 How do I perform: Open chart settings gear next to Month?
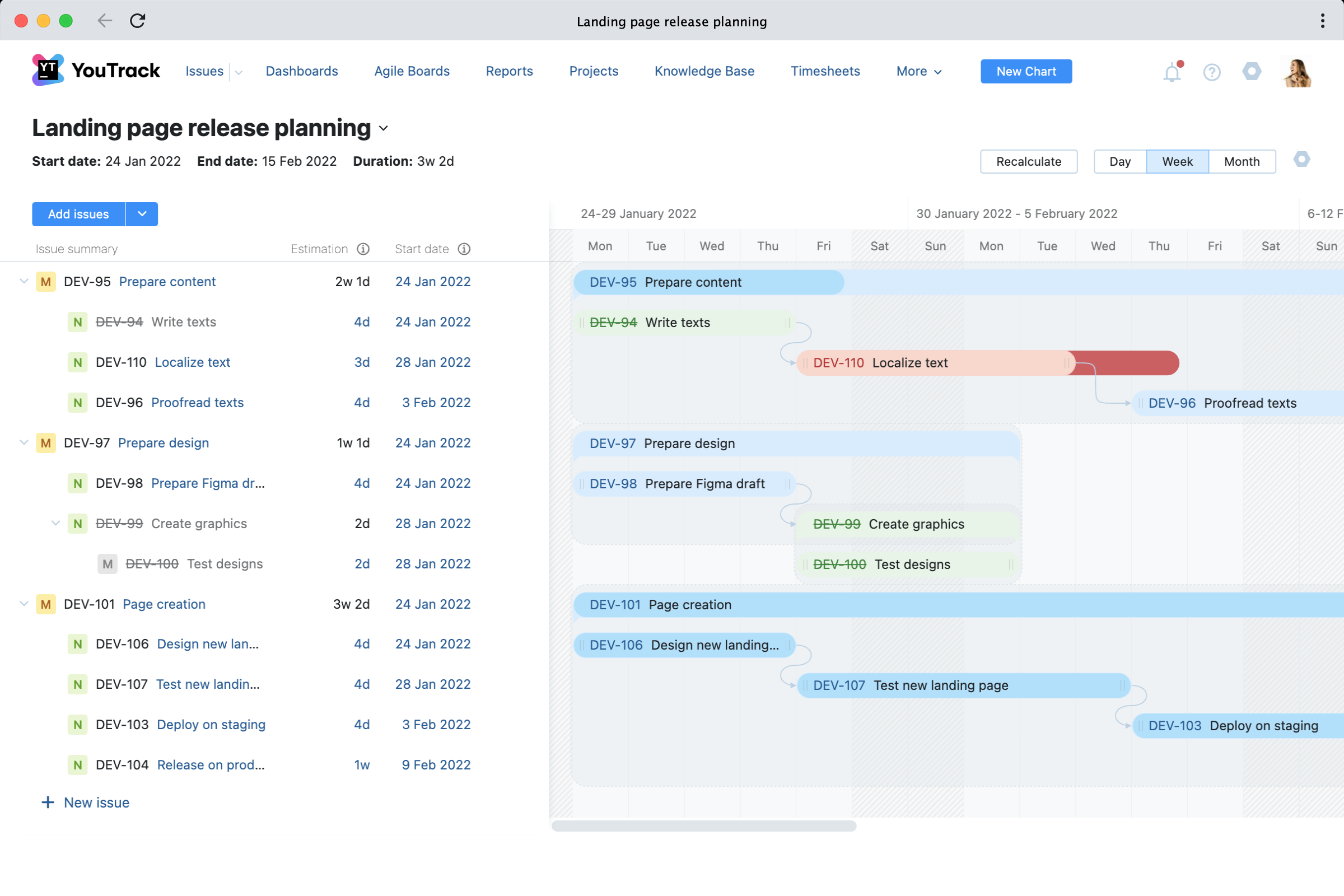click(1301, 160)
